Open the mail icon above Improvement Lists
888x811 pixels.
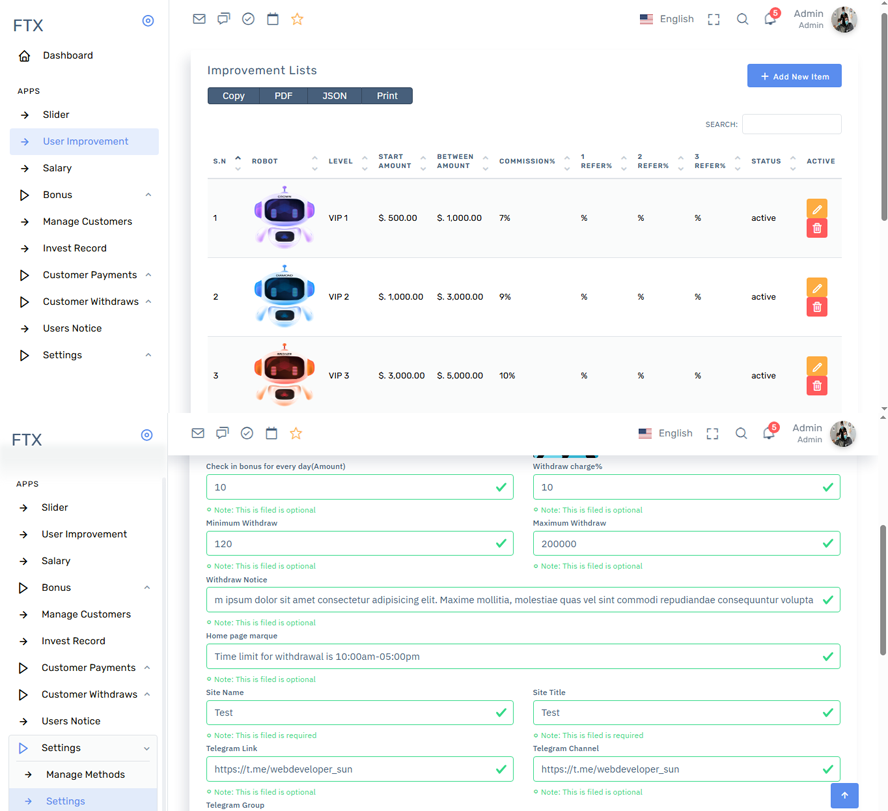pyautogui.click(x=199, y=19)
